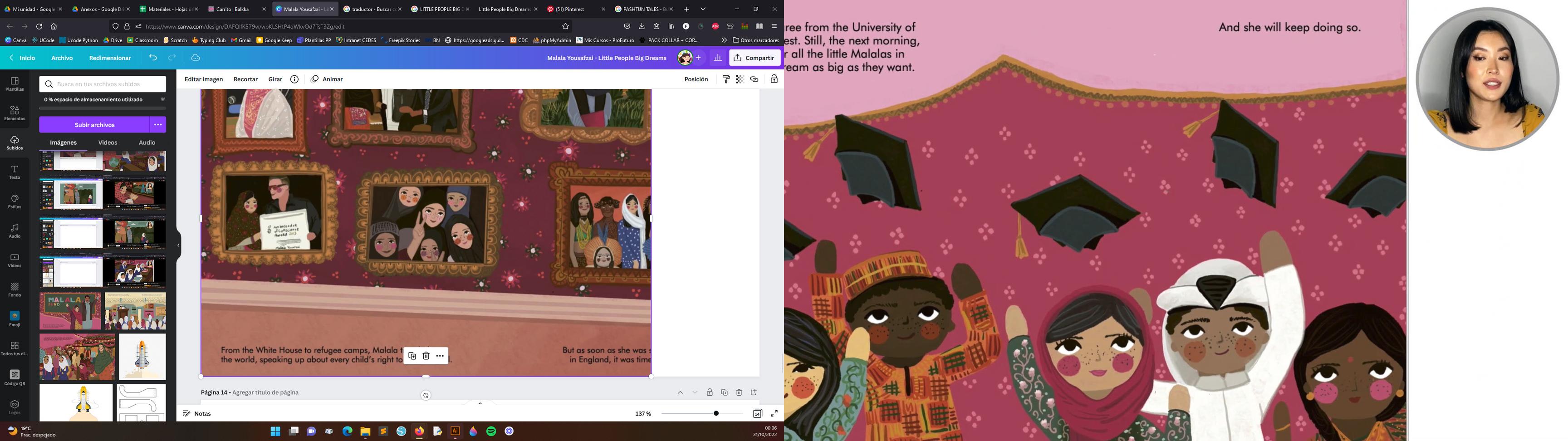Click the Compartir button
The width and height of the screenshot is (1568, 441).
tap(755, 58)
